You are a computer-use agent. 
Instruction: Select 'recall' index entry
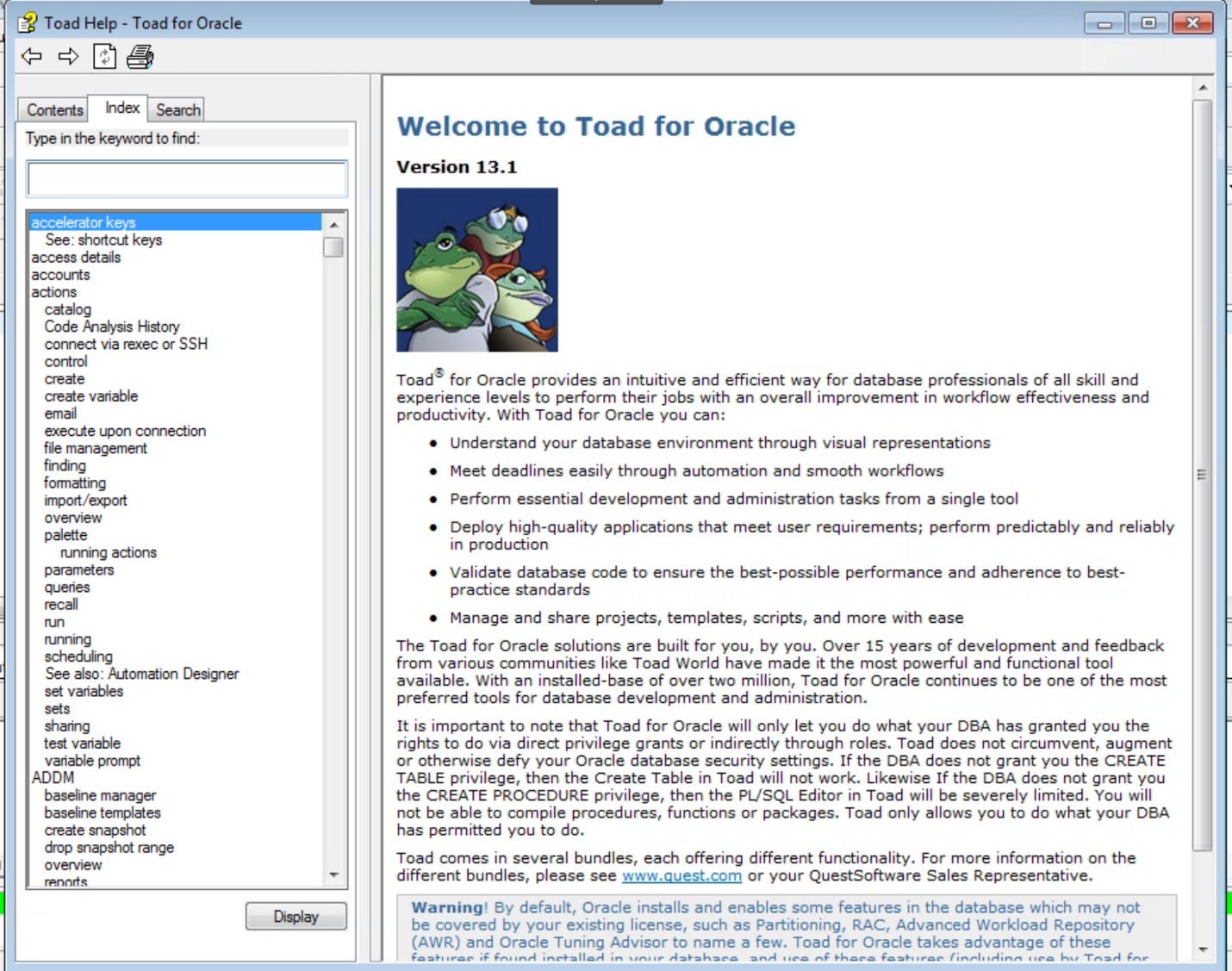(x=61, y=605)
